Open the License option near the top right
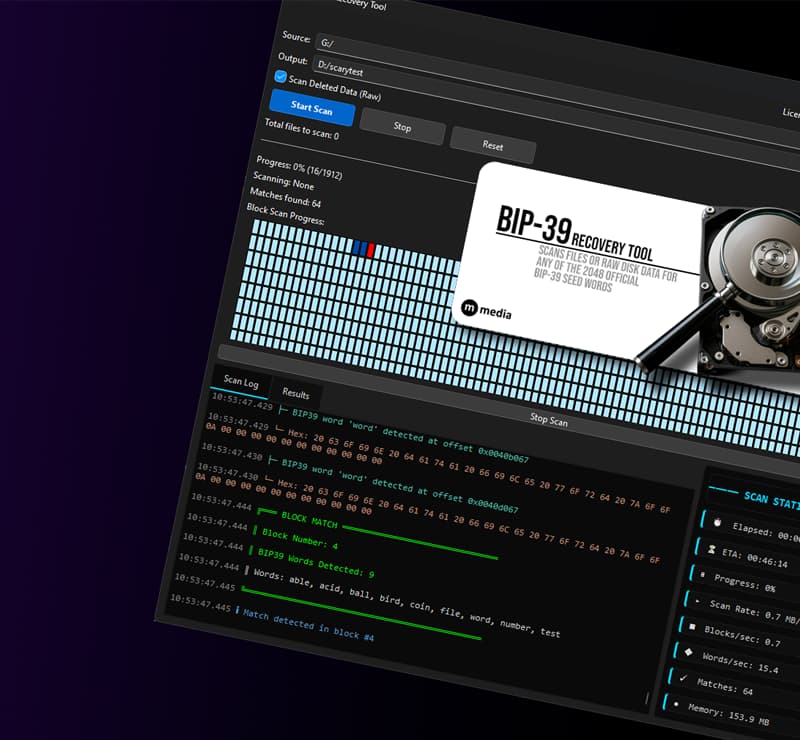Image resolution: width=800 pixels, height=740 pixels. tap(789, 112)
